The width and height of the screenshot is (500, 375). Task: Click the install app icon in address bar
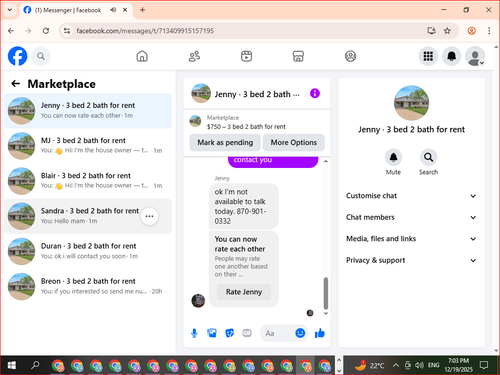point(431,31)
